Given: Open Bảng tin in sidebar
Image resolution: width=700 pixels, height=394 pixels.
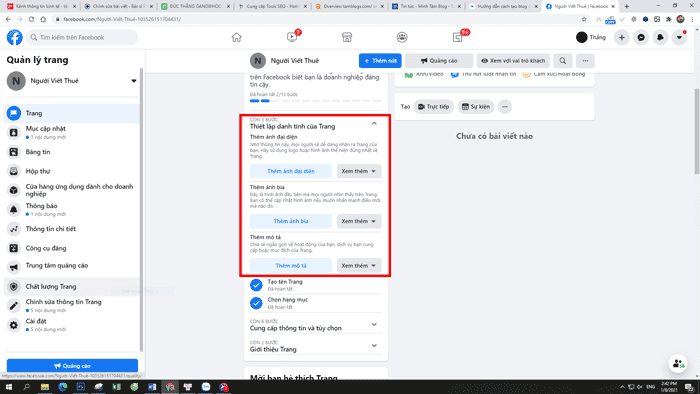Looking at the screenshot, I should click(71, 152).
